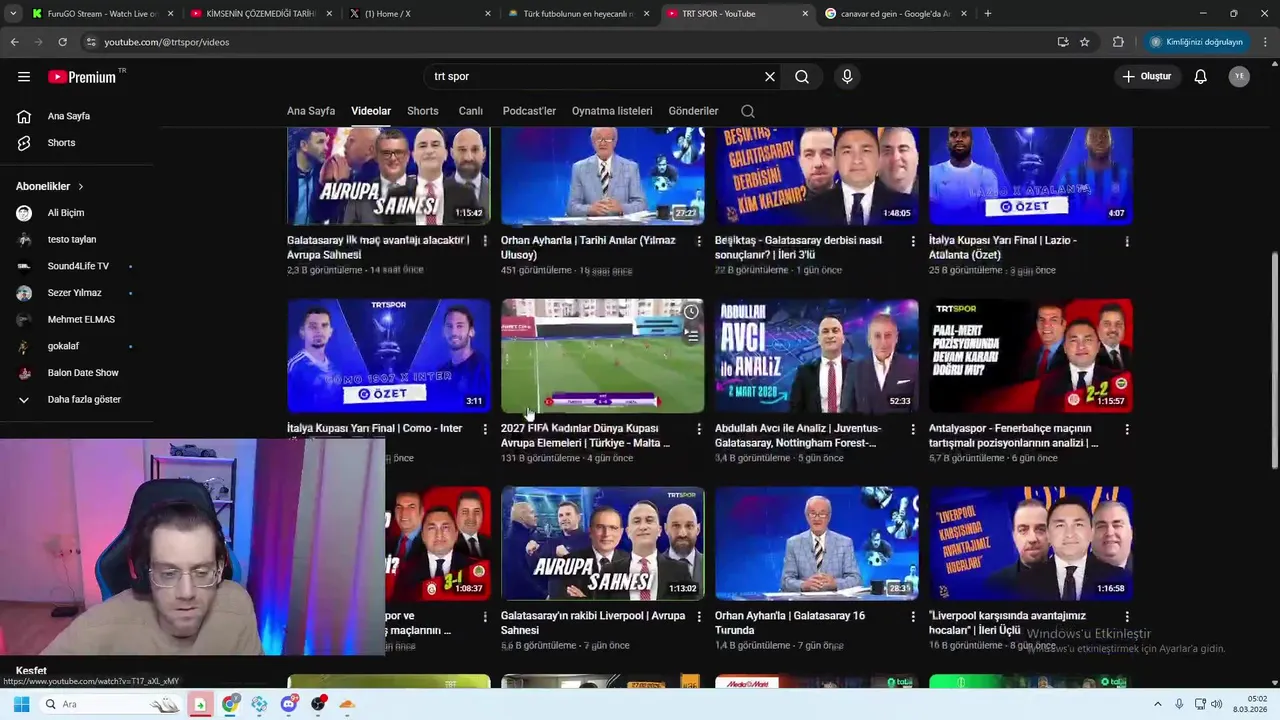Open Chrome from the taskbar

(230, 704)
